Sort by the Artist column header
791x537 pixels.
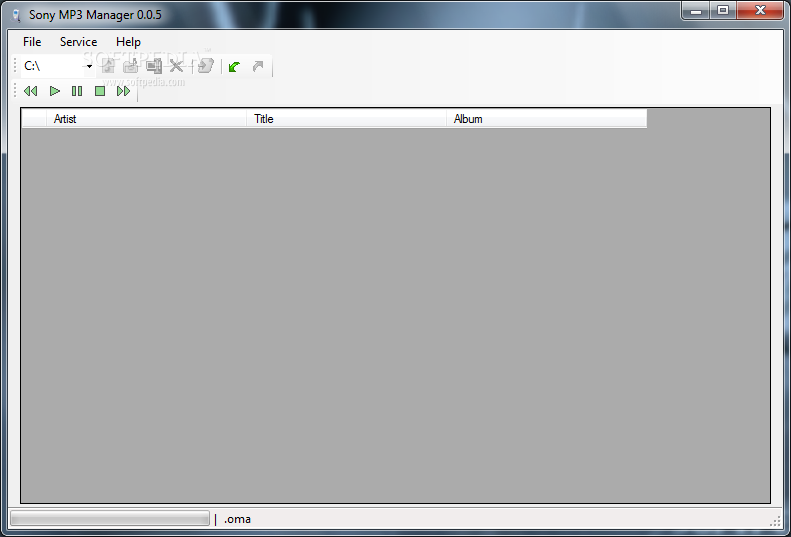tap(146, 119)
